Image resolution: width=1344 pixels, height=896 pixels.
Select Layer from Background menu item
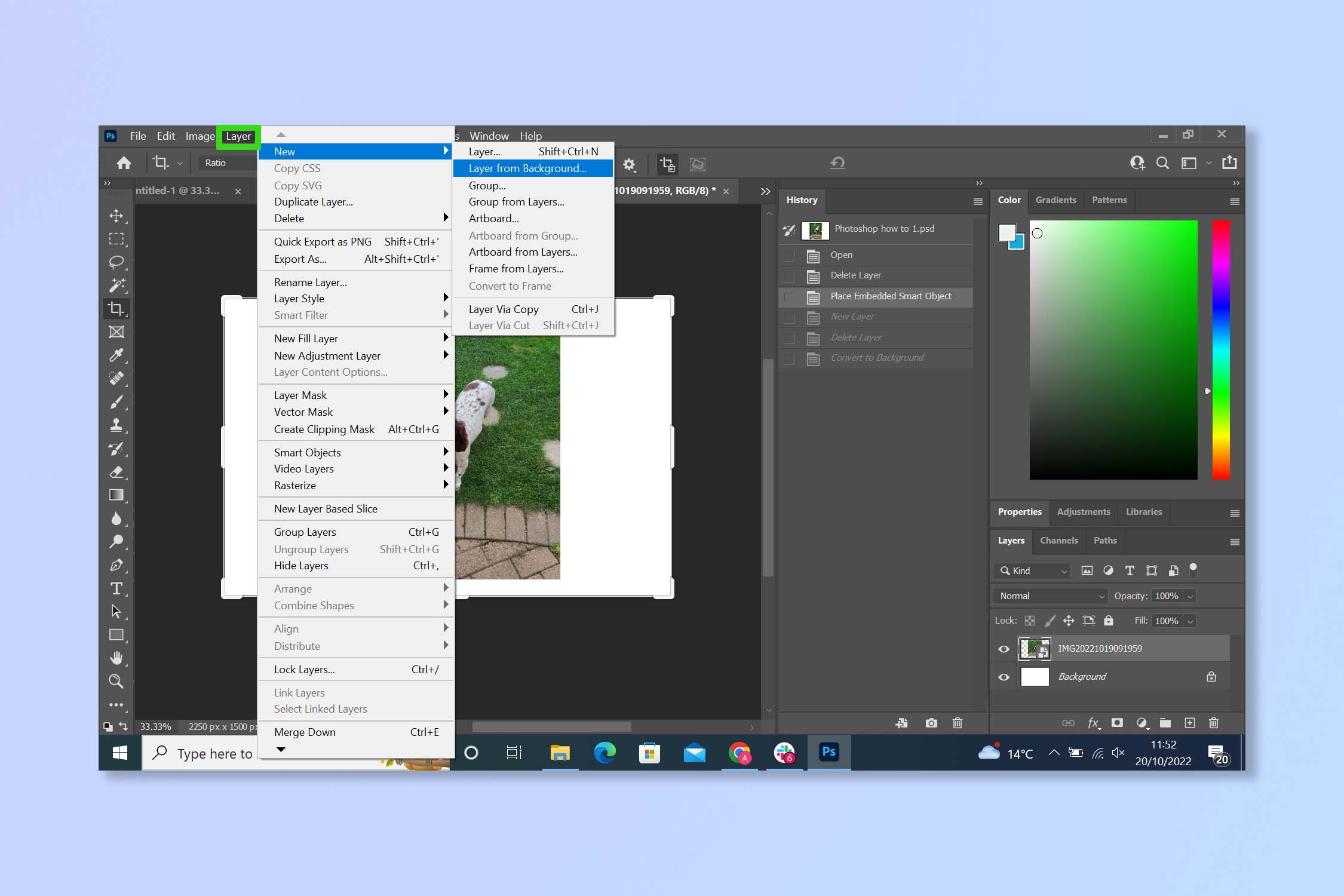tap(527, 168)
